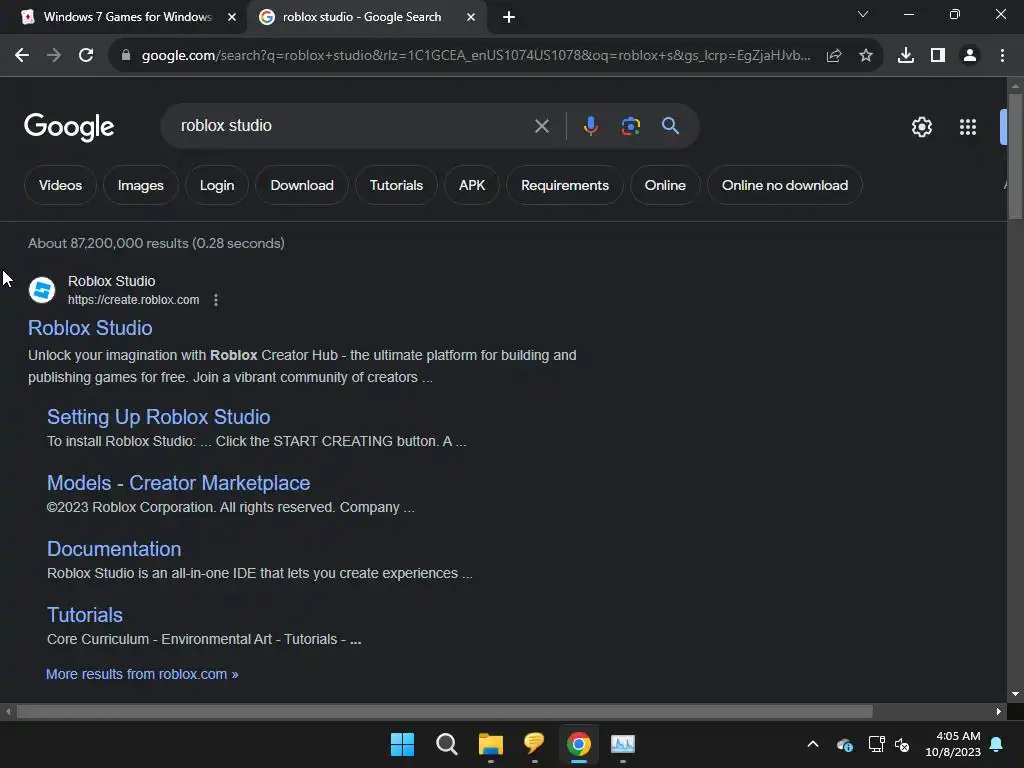Open the Roblox Studio result link
The image size is (1024, 768).
click(90, 328)
